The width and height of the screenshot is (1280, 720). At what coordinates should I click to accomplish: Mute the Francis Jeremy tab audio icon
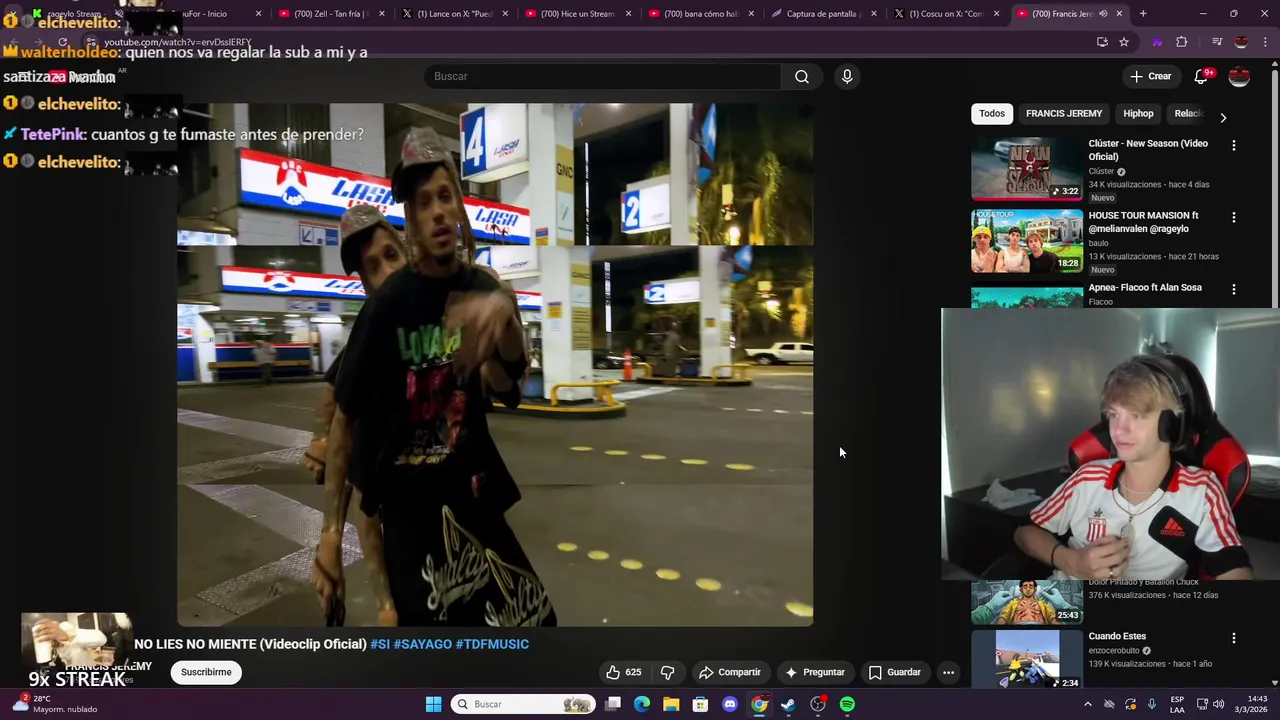click(x=1103, y=14)
